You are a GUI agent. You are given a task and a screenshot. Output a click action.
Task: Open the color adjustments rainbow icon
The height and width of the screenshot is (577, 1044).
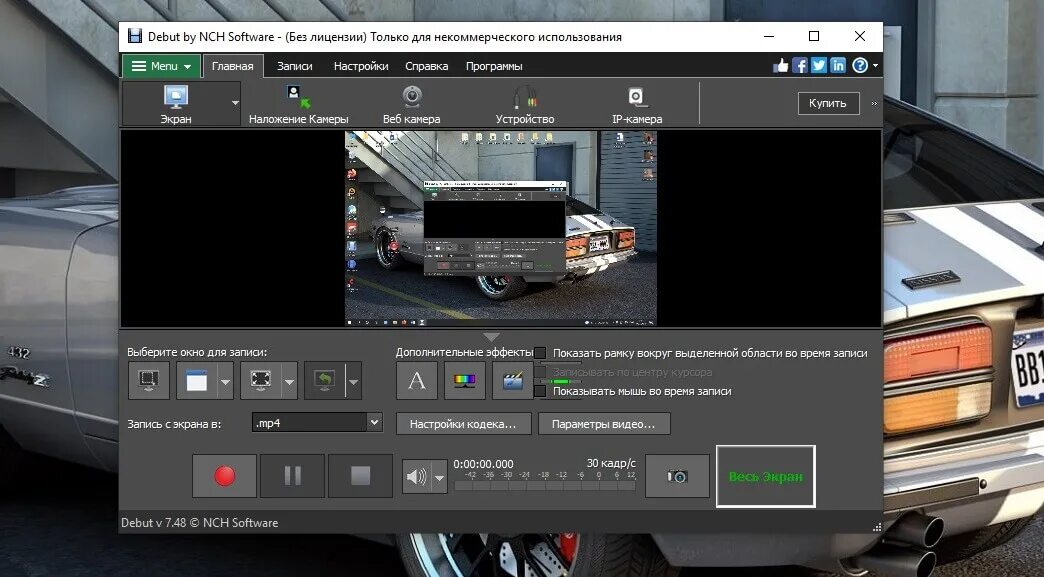point(465,381)
